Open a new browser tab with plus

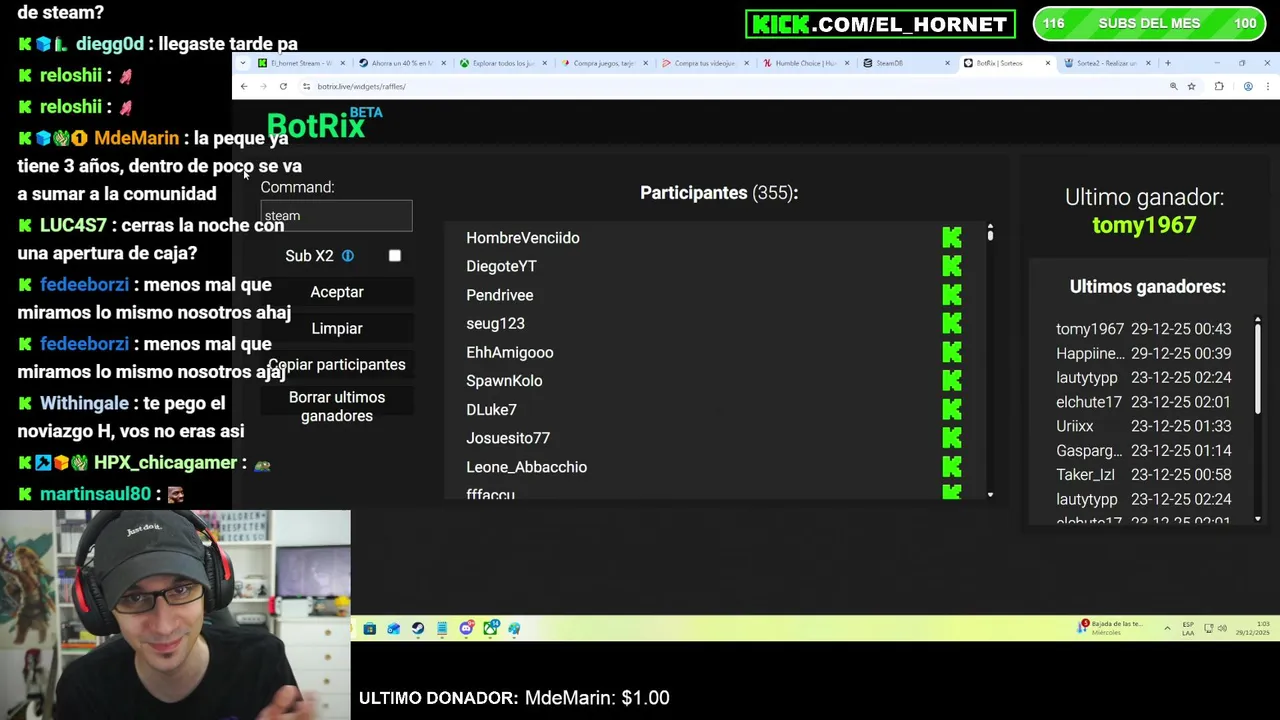coord(1168,63)
